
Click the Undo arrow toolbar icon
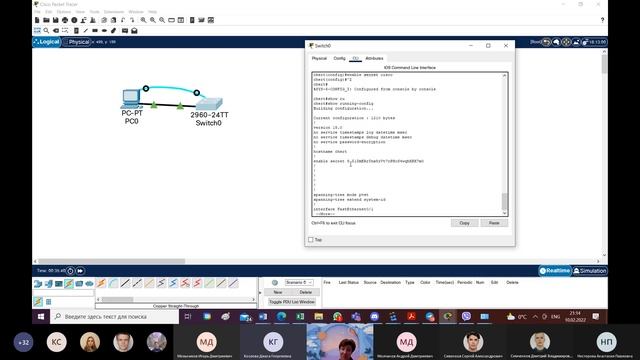pyautogui.click(x=123, y=20)
